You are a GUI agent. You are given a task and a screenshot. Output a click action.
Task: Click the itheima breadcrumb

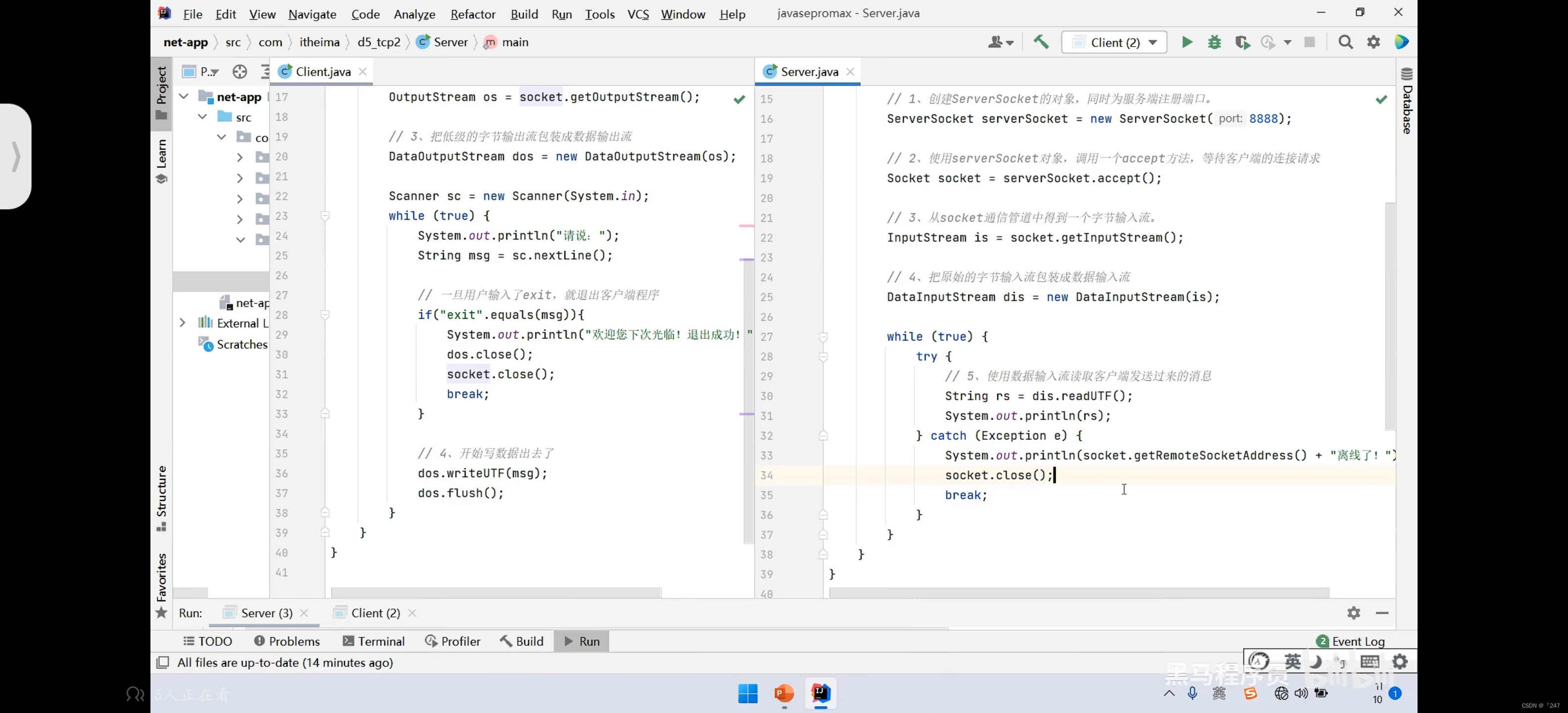point(320,42)
